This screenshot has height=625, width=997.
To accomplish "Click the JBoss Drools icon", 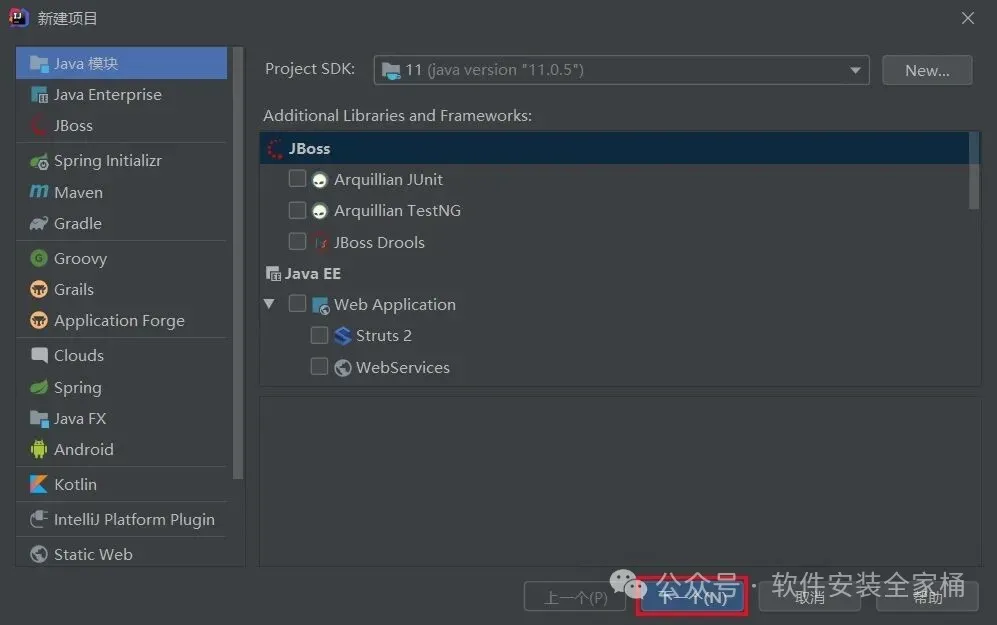I will coord(320,242).
